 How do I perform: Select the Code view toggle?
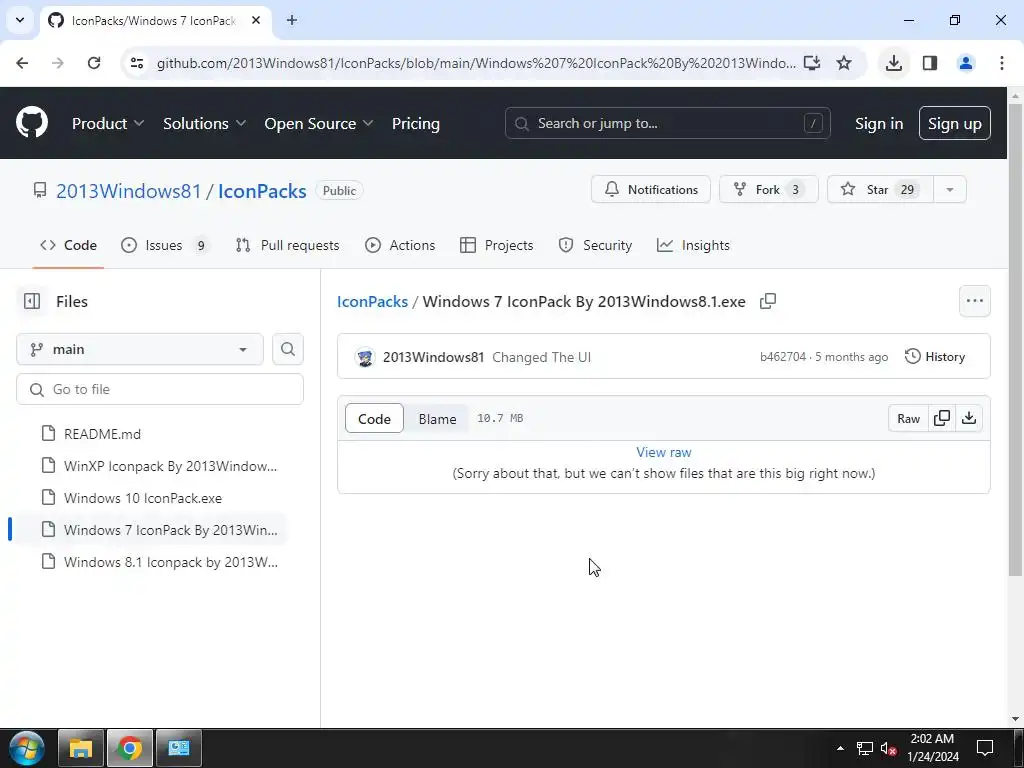coord(374,419)
